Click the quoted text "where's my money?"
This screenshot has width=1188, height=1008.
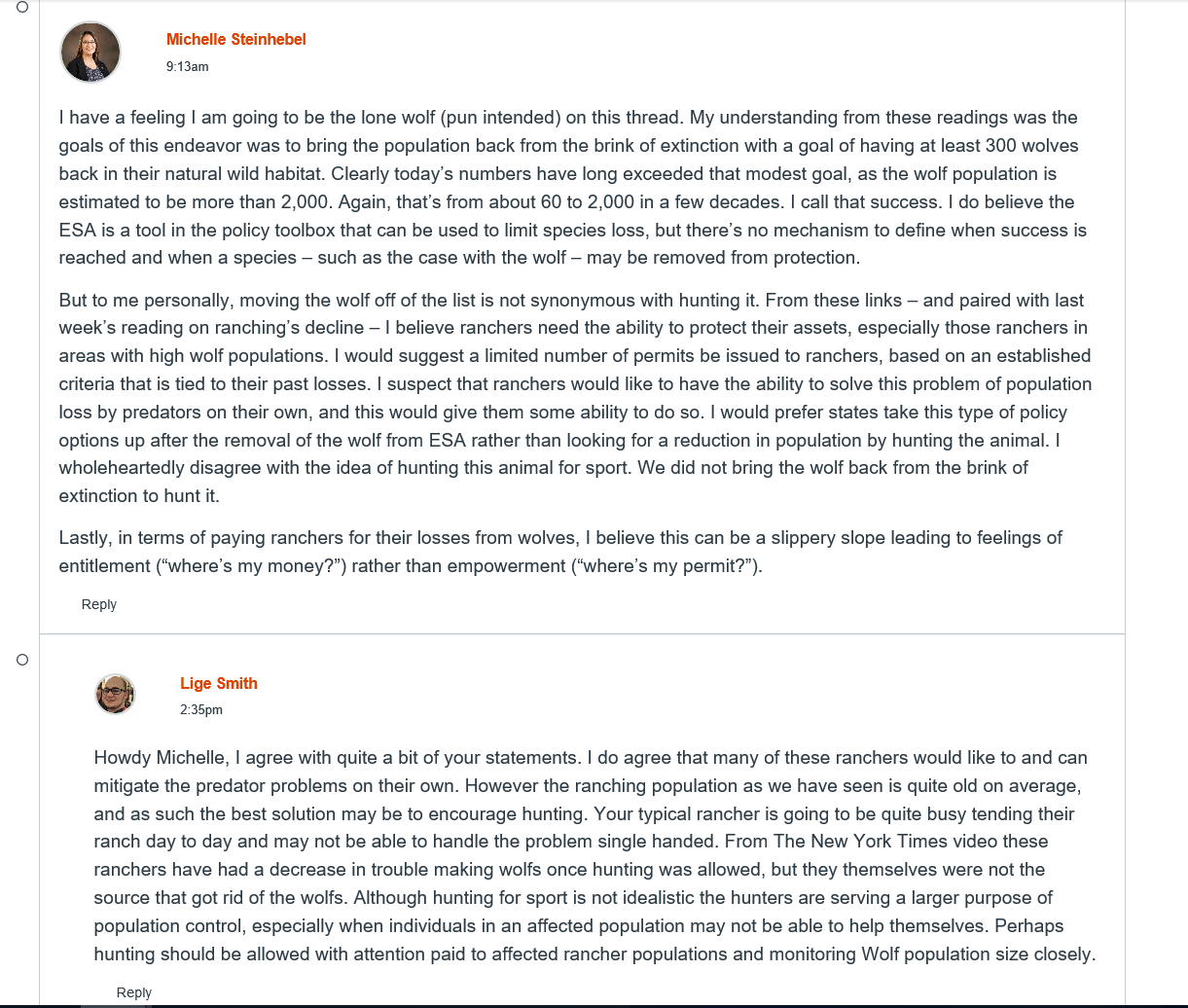[x=252, y=566]
